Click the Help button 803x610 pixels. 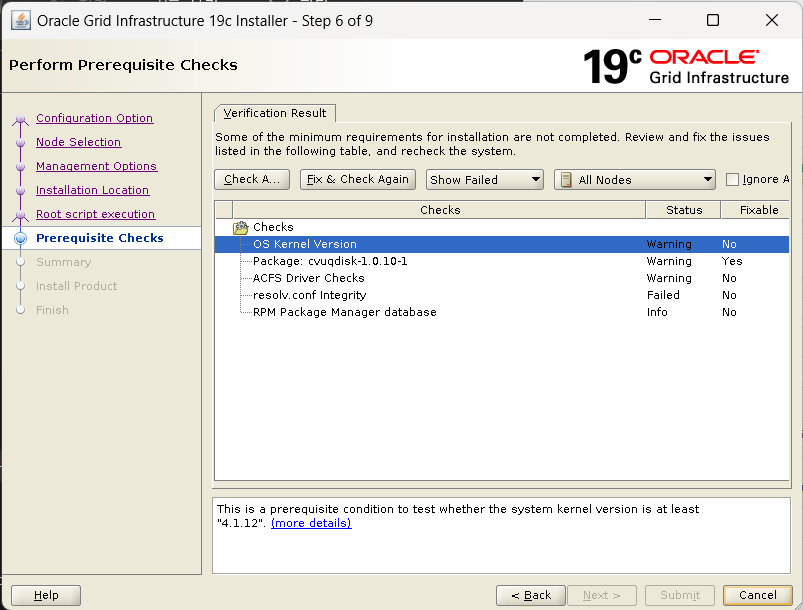pyautogui.click(x=46, y=595)
